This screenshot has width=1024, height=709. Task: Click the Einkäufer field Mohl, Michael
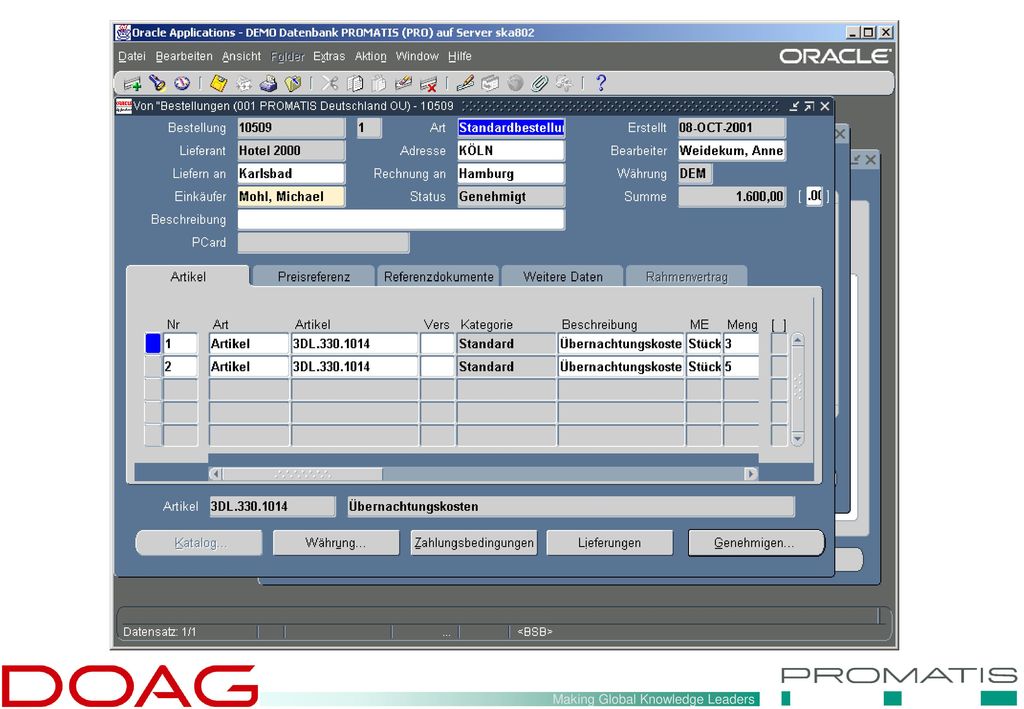point(291,196)
